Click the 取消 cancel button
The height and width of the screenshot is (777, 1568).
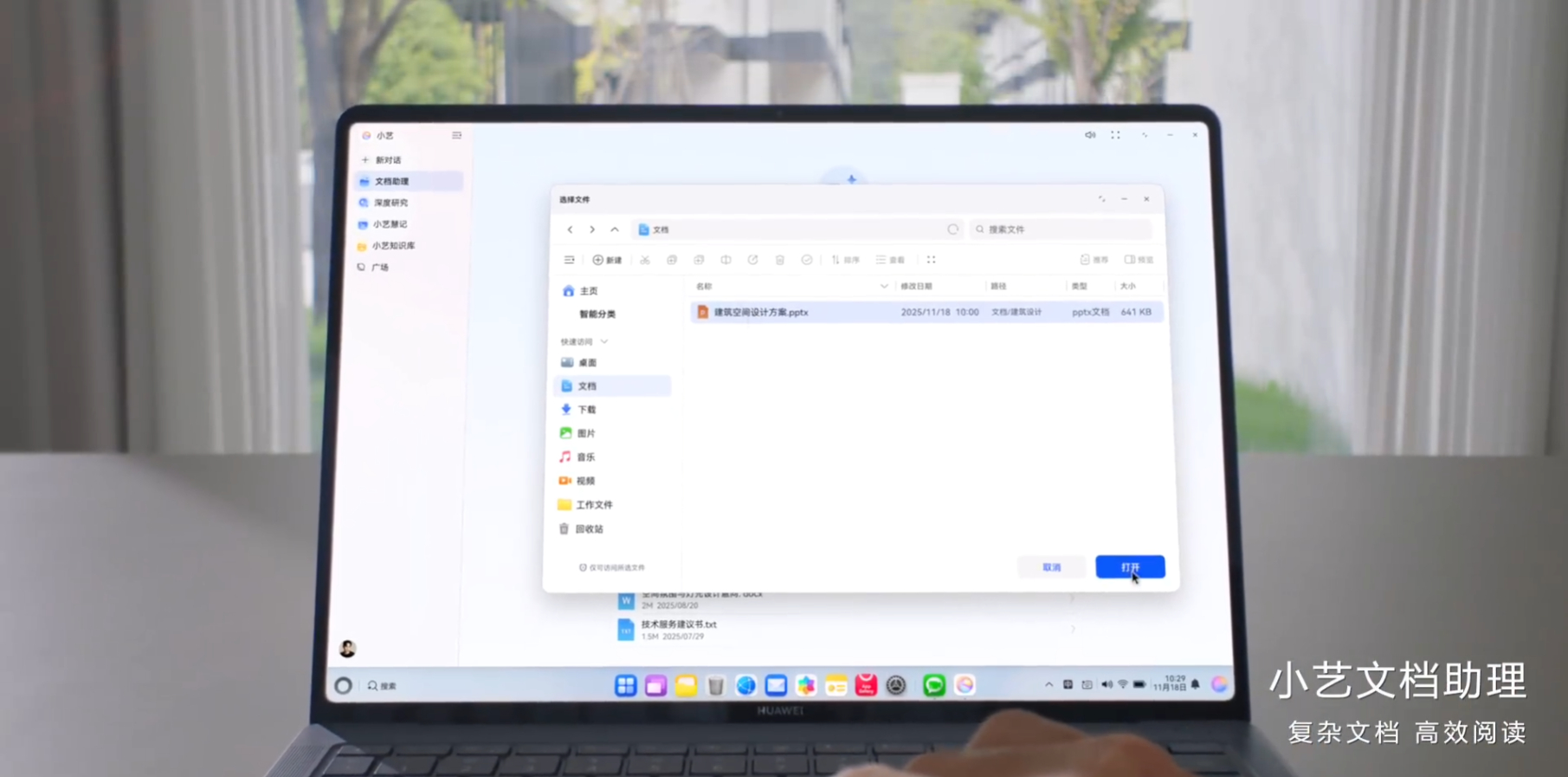point(1051,567)
